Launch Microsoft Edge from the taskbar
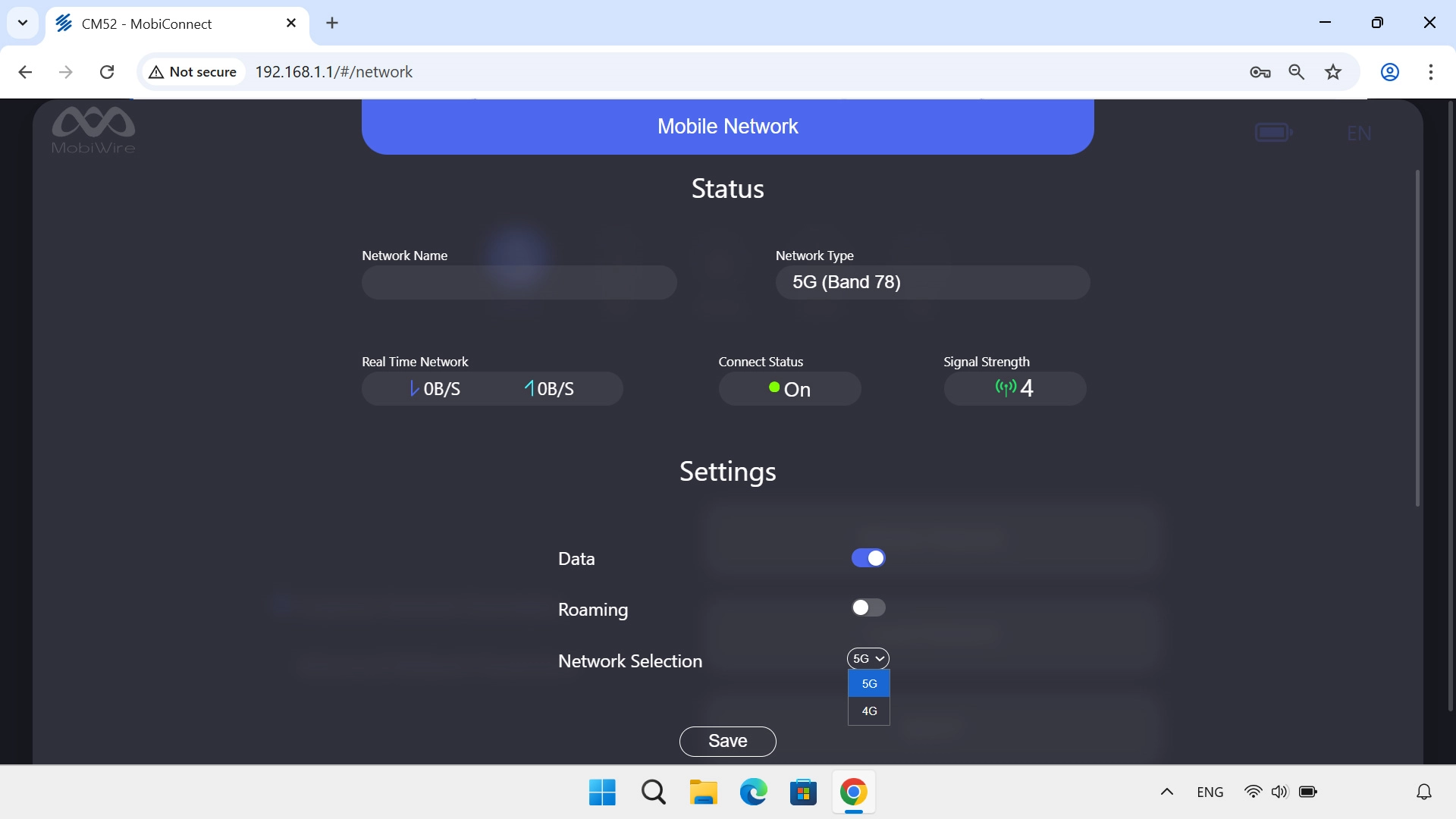 [x=752, y=791]
